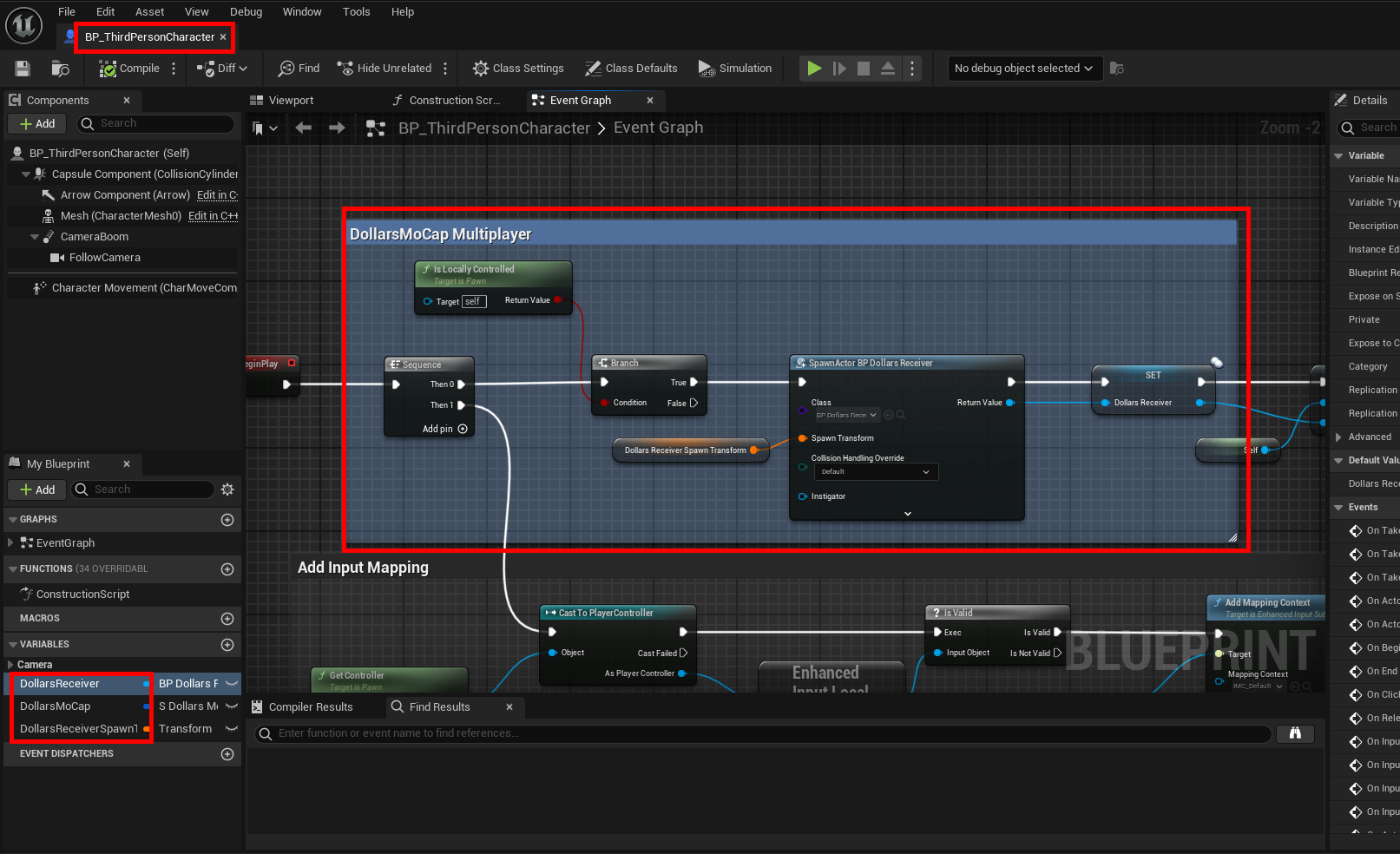Open the Window menu

302,12
